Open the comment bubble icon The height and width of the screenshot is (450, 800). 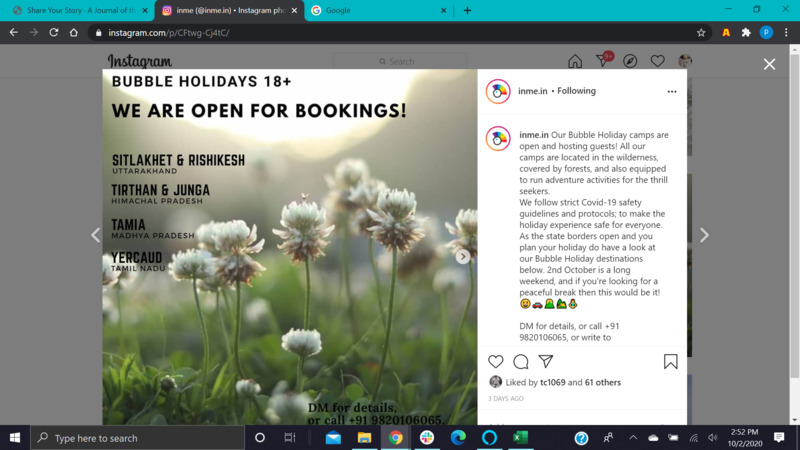pyautogui.click(x=521, y=361)
